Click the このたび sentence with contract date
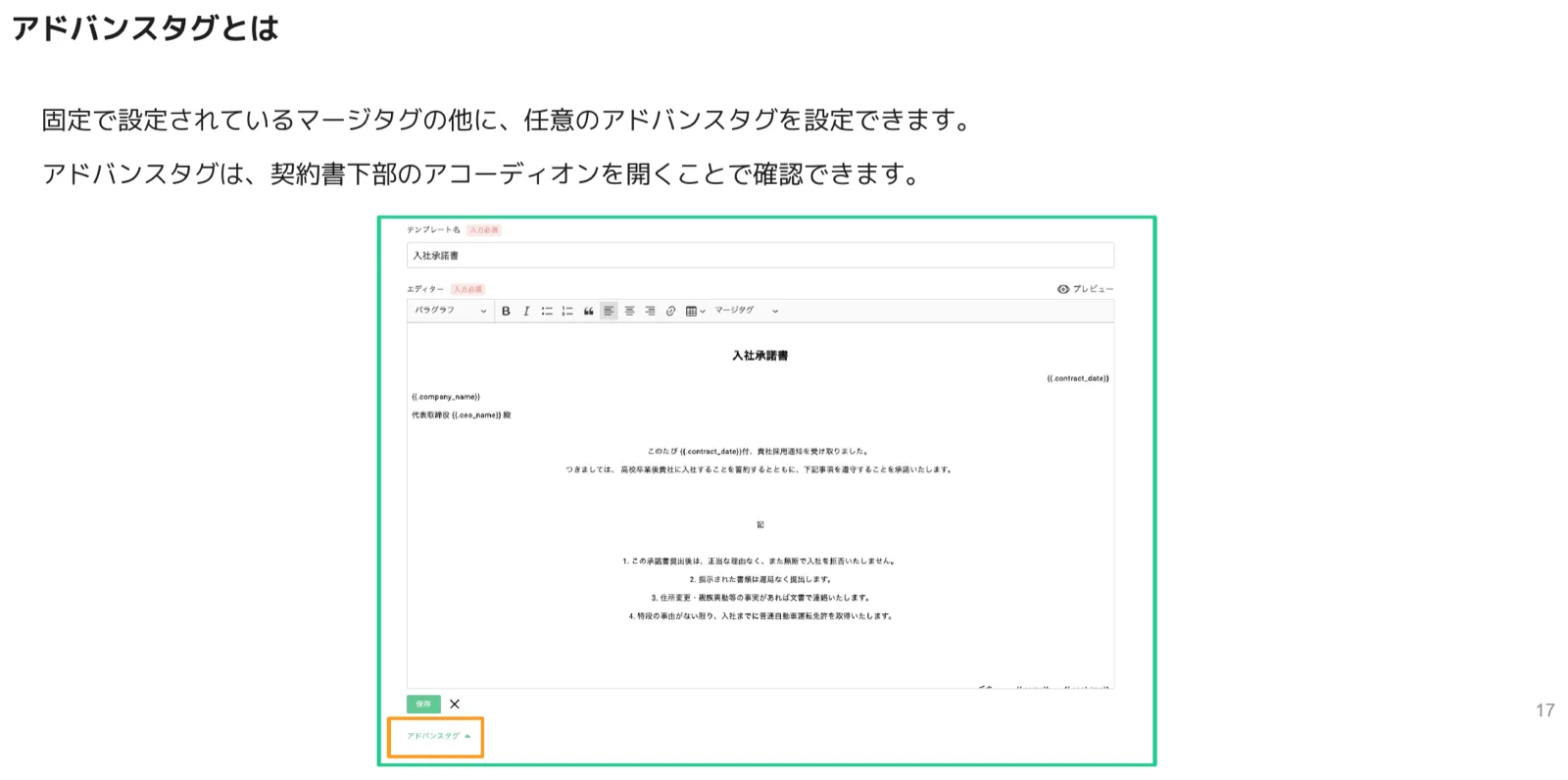The image size is (1568, 780). point(759,452)
